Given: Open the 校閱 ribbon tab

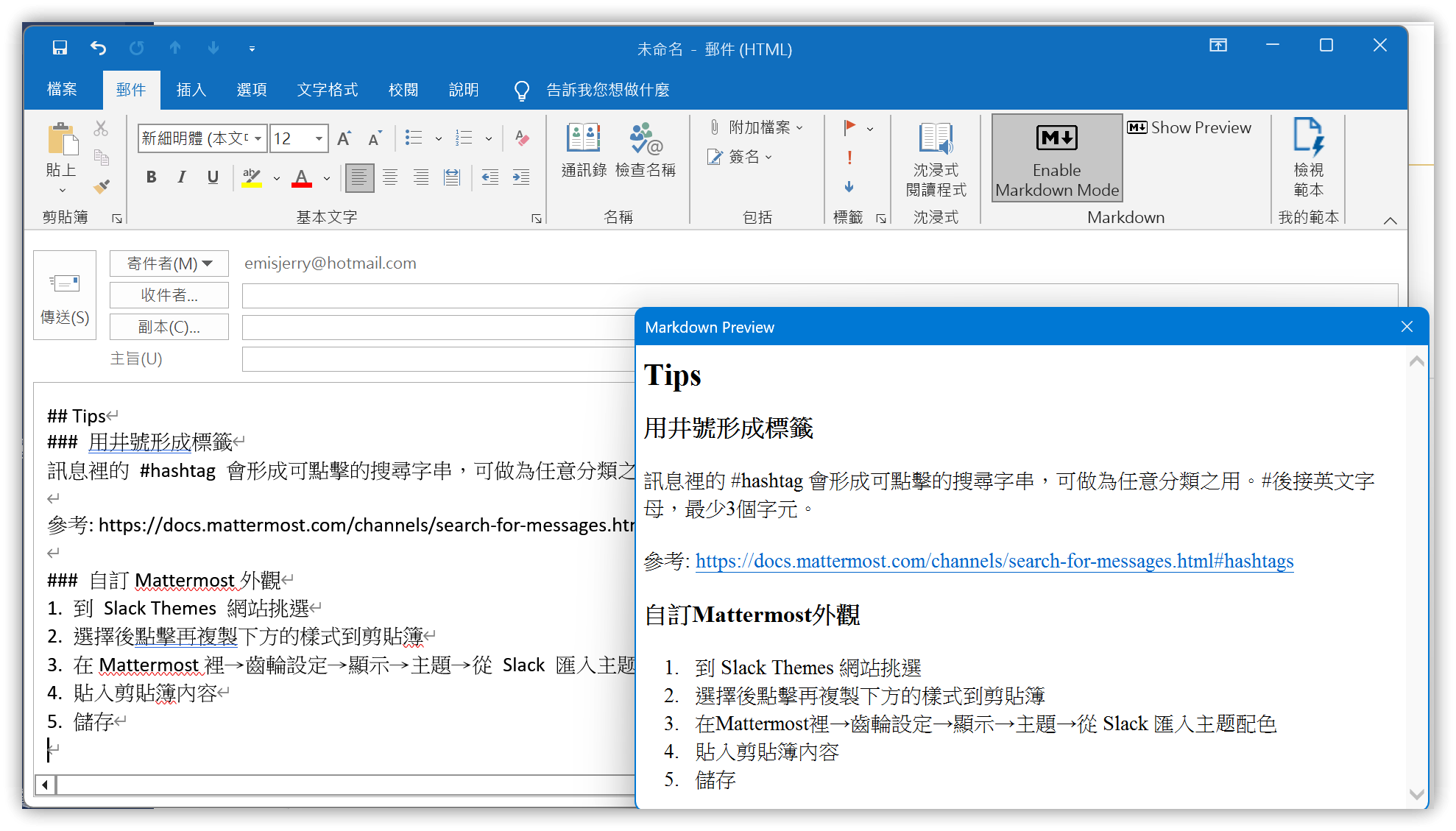Looking at the screenshot, I should point(403,90).
